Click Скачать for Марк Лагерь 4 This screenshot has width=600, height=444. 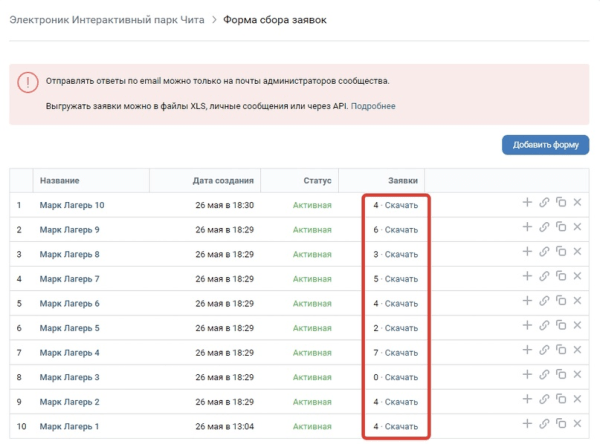click(401, 352)
